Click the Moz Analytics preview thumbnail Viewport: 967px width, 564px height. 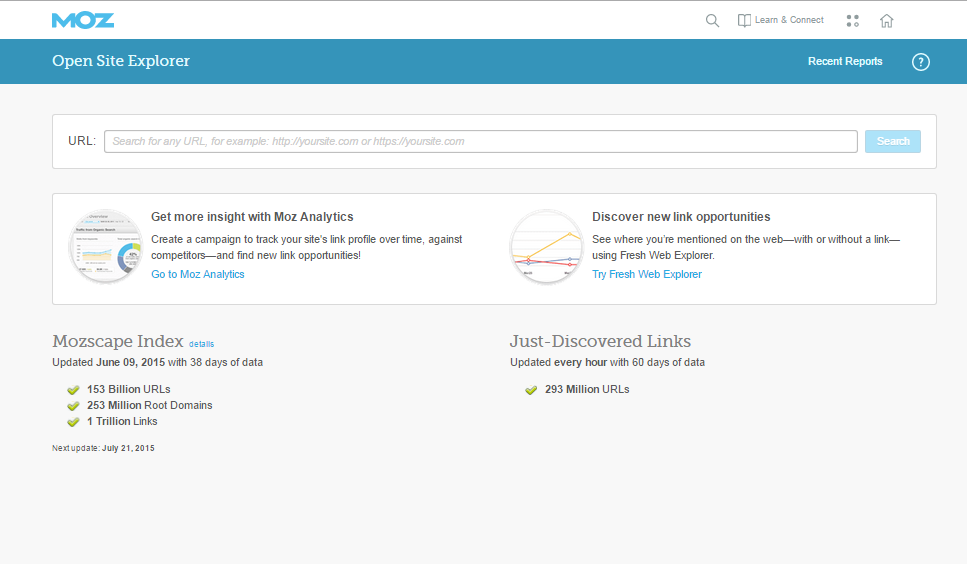[106, 246]
